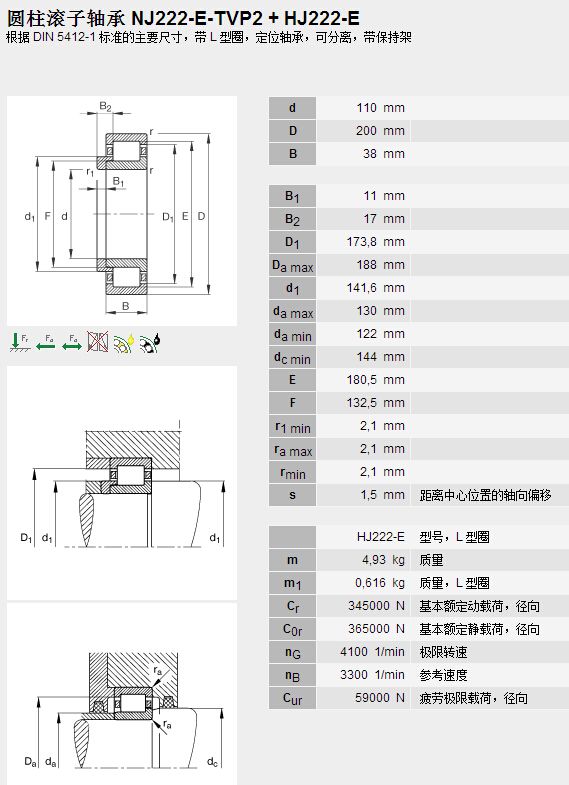This screenshot has height=785, width=569.
Task: Select the B2 value 17 mm
Action: 384,219
